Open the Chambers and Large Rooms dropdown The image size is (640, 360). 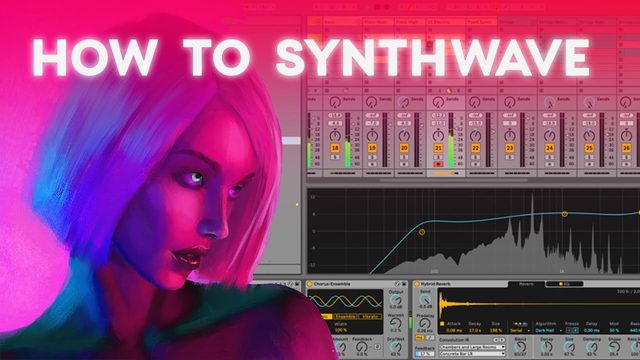coord(472,347)
